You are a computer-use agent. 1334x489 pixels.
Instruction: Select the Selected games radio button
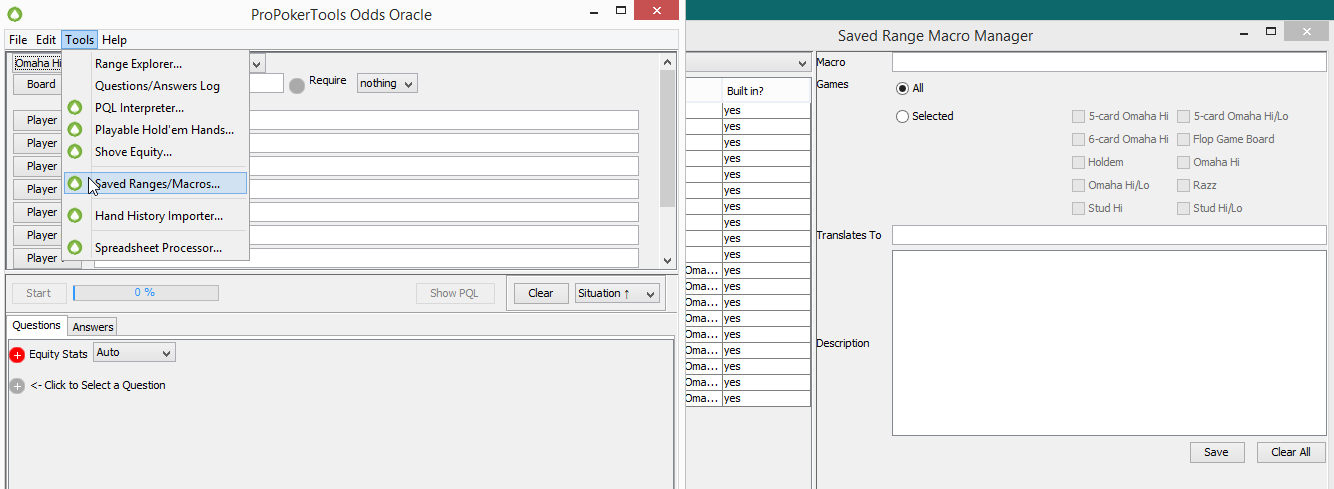tap(903, 116)
